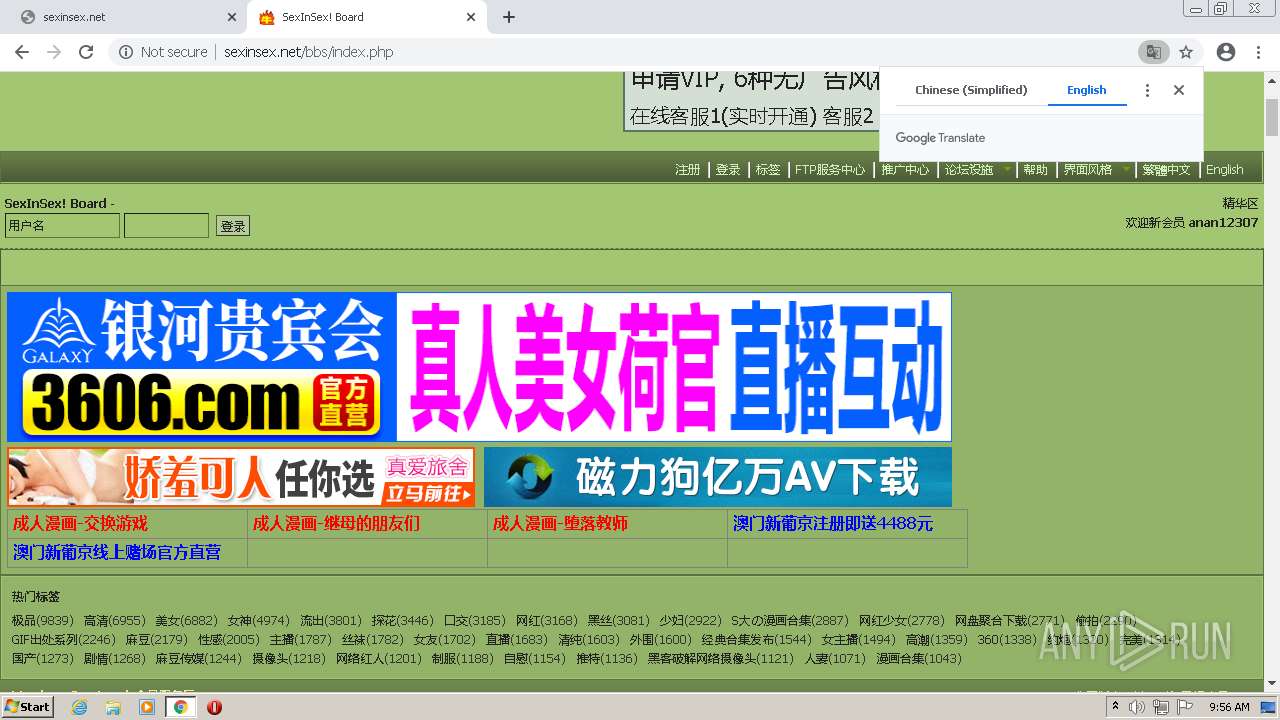Open the Google Translate icon in address bar
This screenshot has height=720, width=1280.
(1153, 52)
